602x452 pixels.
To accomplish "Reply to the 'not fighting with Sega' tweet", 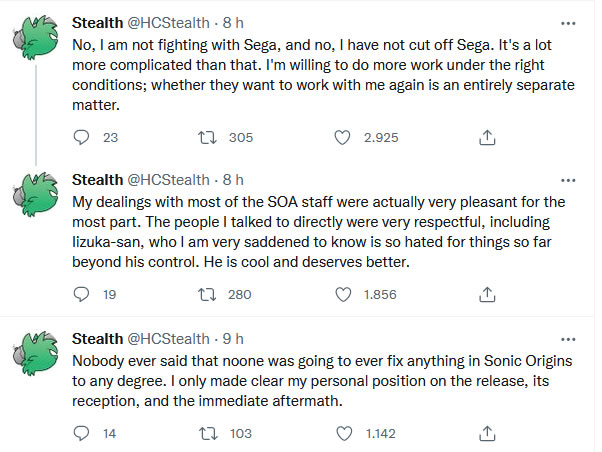I will pos(81,137).
